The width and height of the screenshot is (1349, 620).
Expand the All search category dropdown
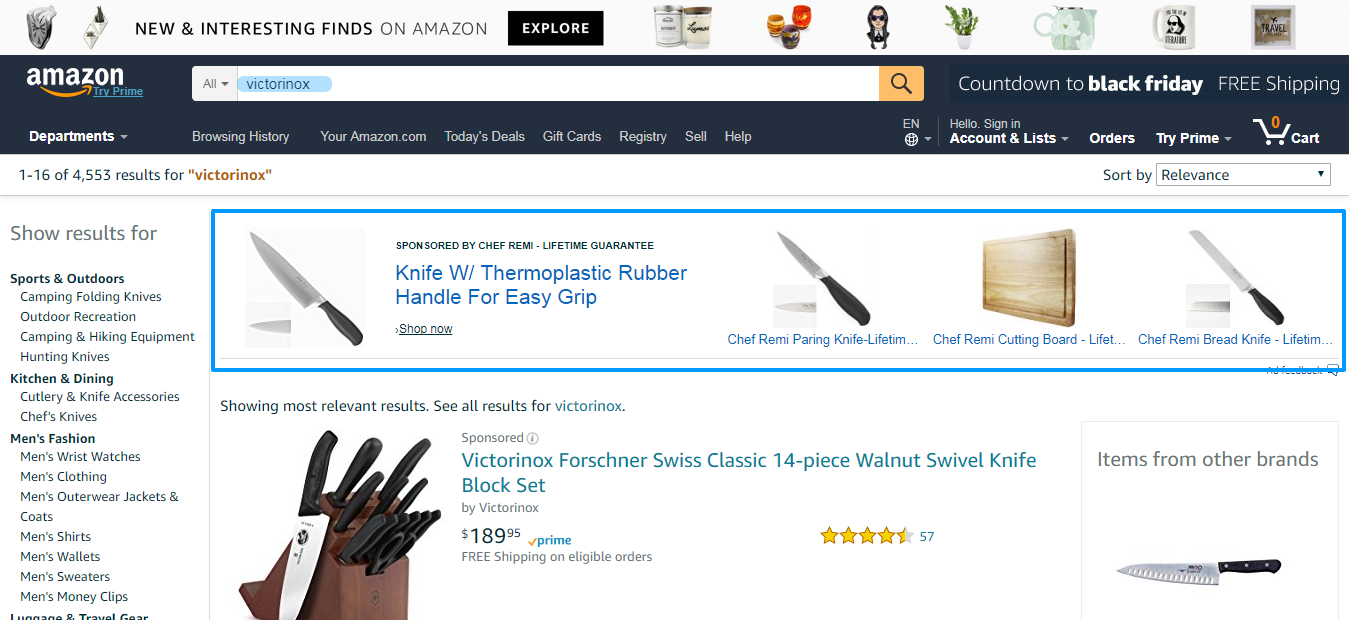(x=215, y=84)
